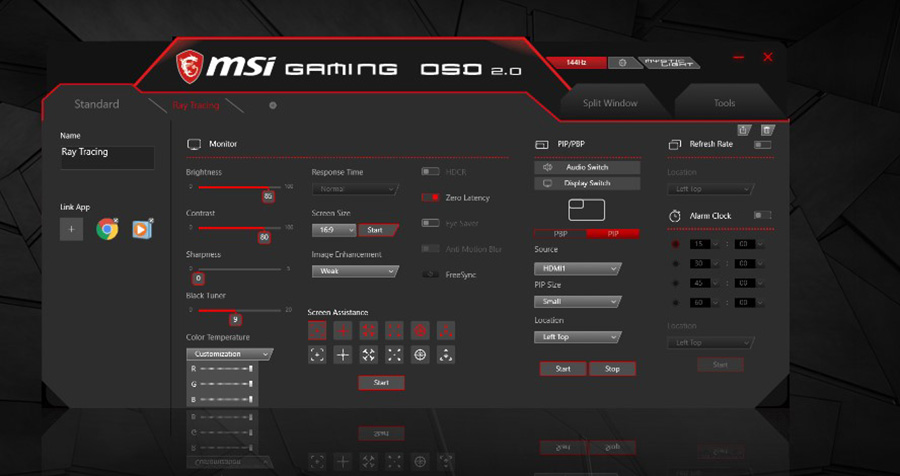Viewport: 900px width, 476px height.
Task: Click the Brightness slider handle at 85
Action: click(x=267, y=196)
